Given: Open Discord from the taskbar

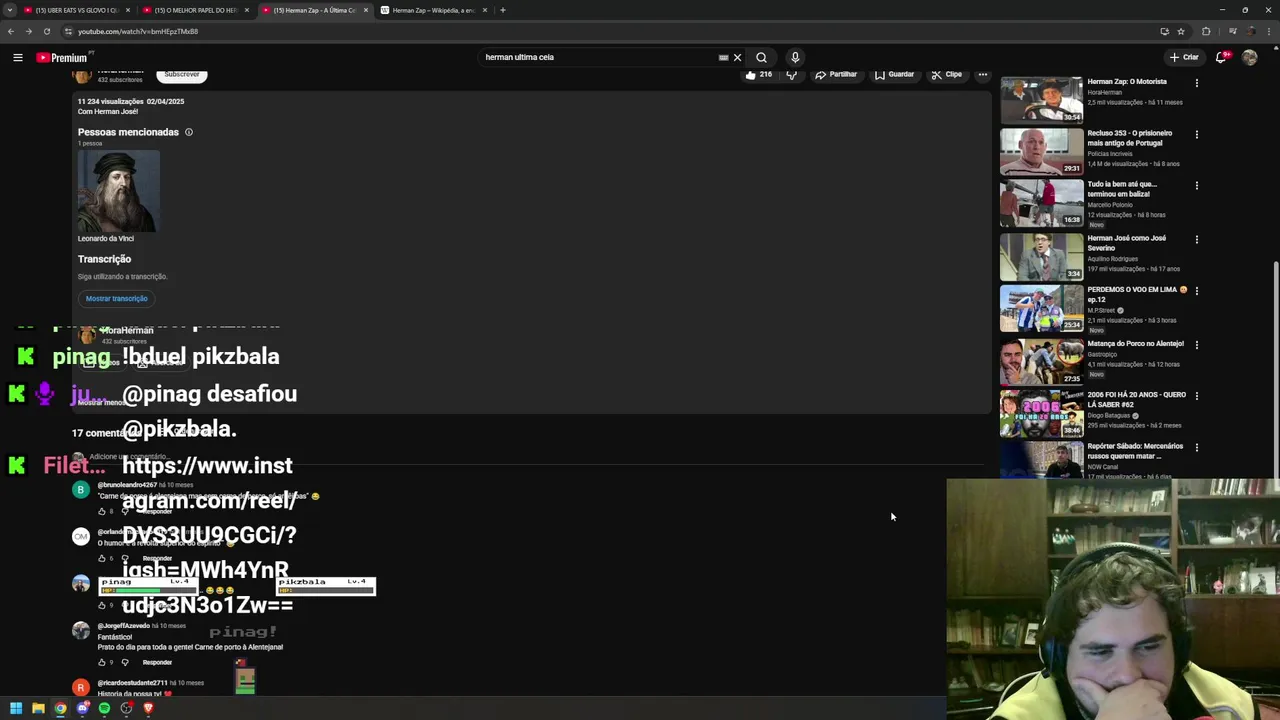Looking at the screenshot, I should coord(82,708).
